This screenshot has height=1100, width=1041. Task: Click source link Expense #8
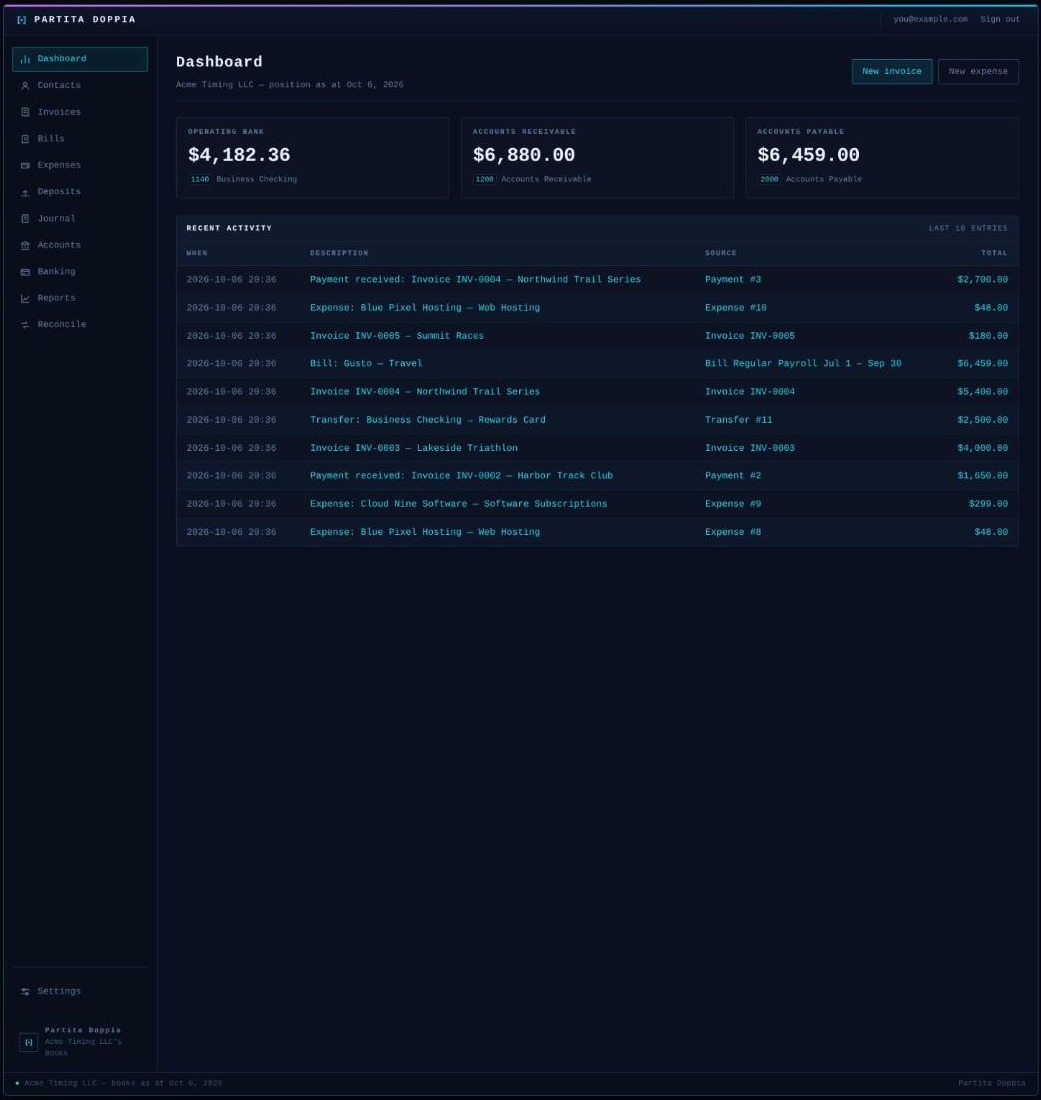pos(733,532)
